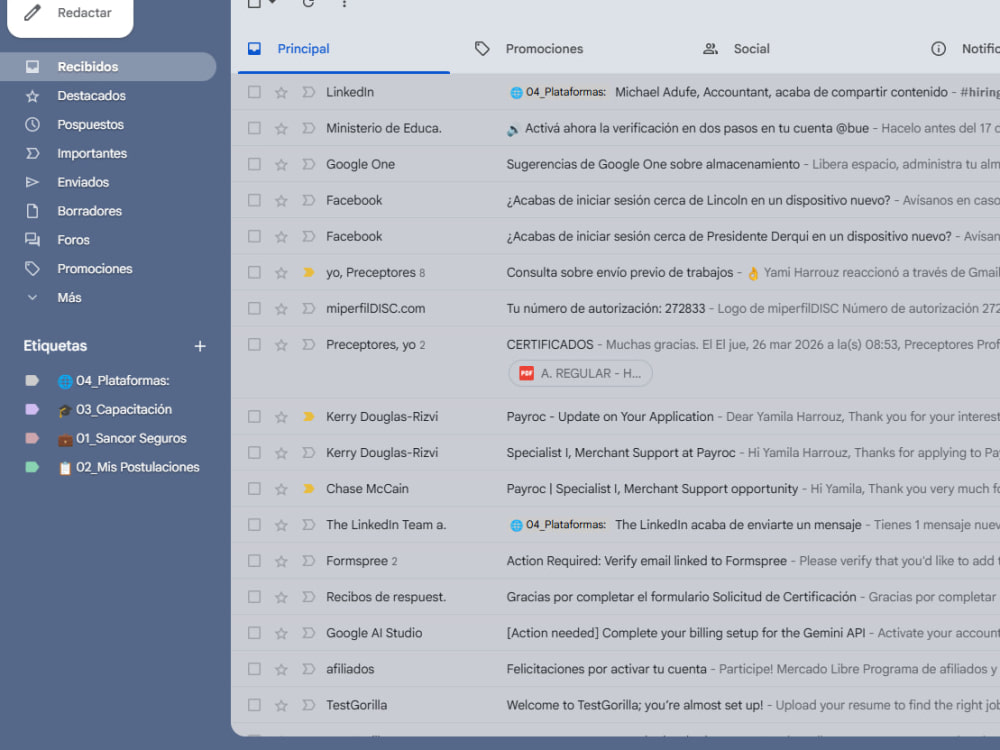1000x750 pixels.
Task: Open the 04_Plataformas label
Action: 114,381
